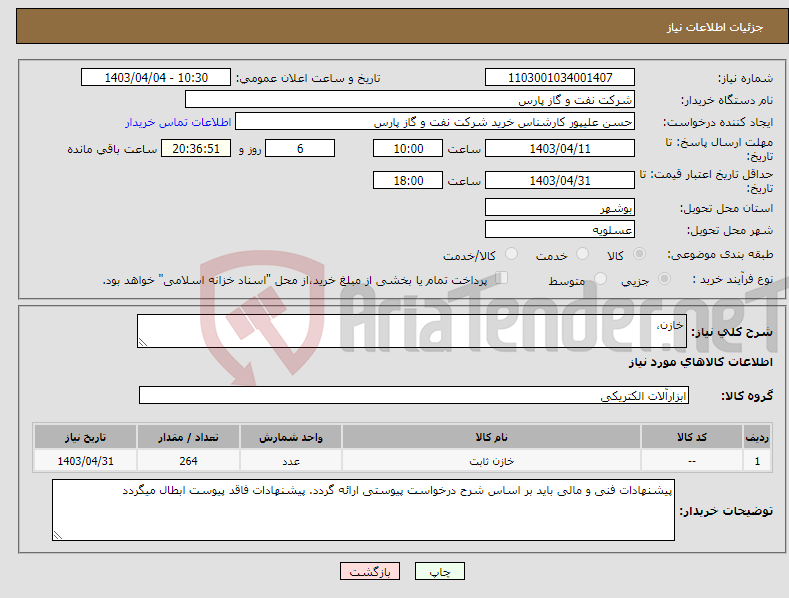The image size is (789, 598).
Task: Click the general need description textarea
Action: pos(412,331)
